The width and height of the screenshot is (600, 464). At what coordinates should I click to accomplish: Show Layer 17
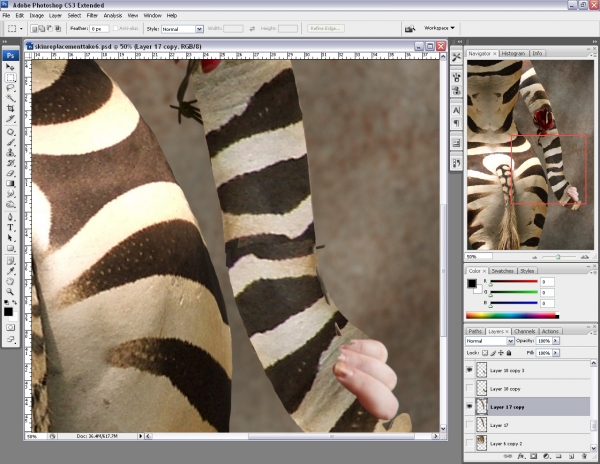point(470,425)
